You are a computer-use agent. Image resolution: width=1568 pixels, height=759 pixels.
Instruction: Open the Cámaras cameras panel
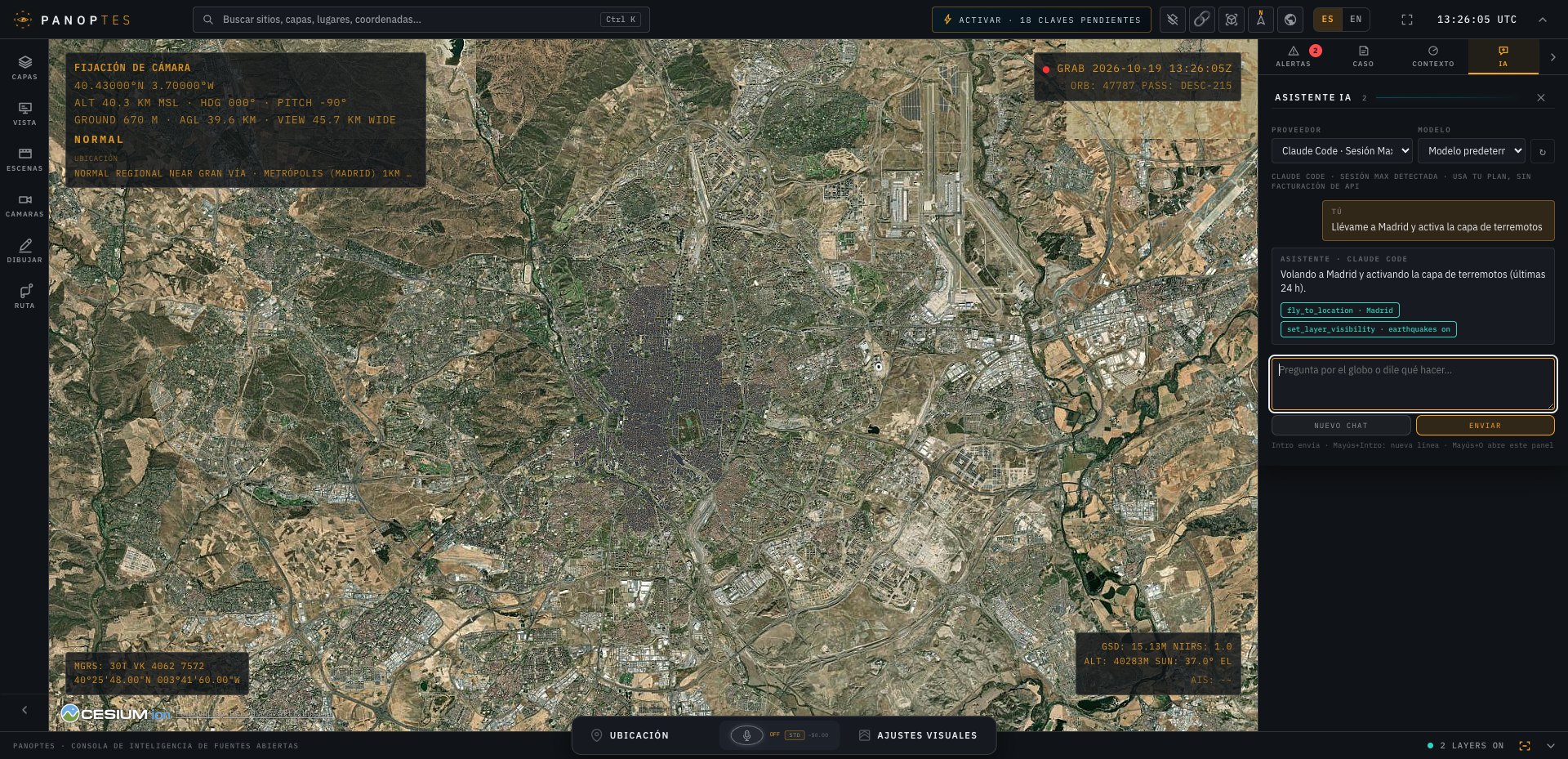pos(24,204)
